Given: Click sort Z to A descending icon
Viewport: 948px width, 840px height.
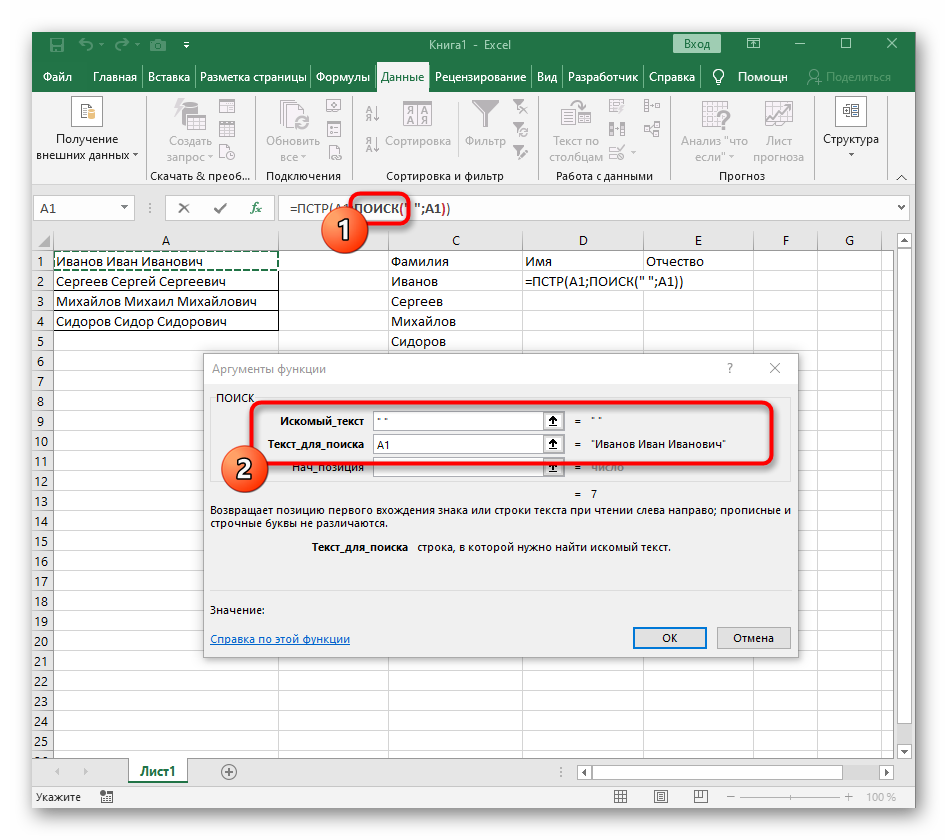Looking at the screenshot, I should pos(372,145).
